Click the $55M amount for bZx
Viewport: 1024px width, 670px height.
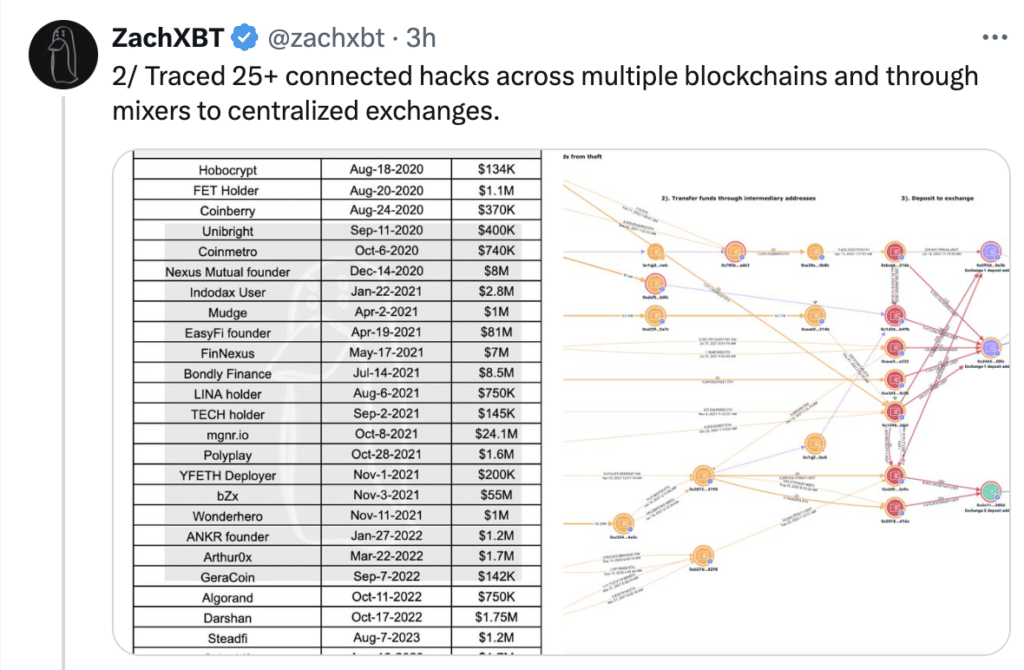tap(497, 496)
